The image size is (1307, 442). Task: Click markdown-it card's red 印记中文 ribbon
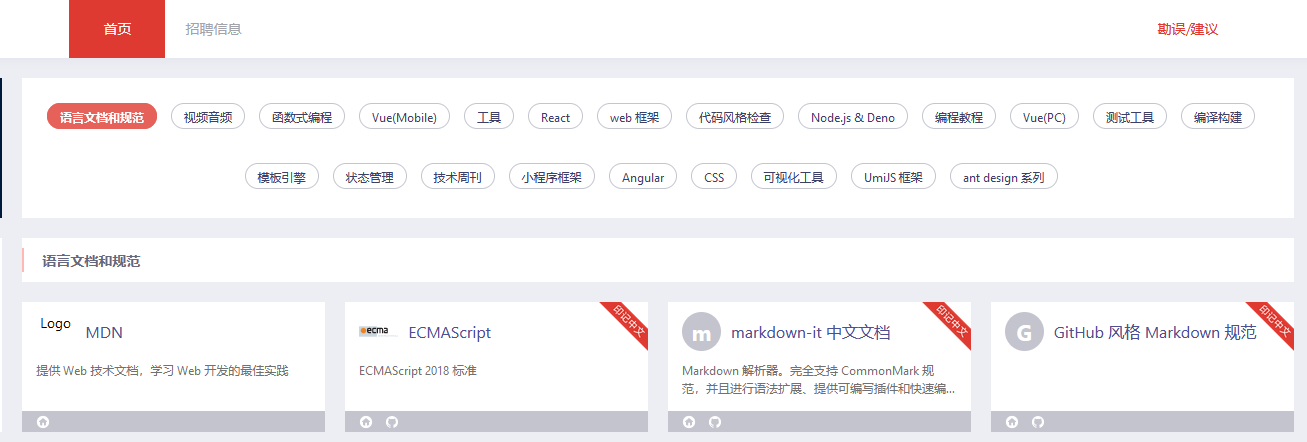[950, 323]
